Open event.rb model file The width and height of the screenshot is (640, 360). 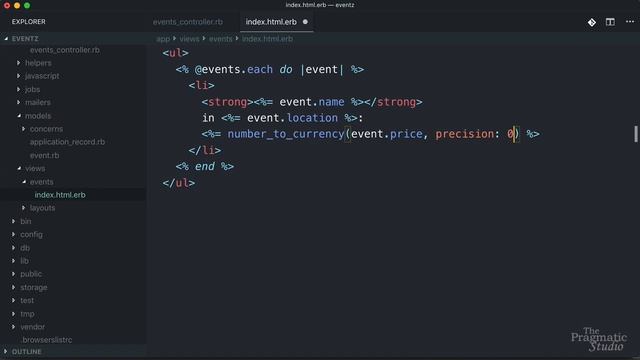[44, 156]
